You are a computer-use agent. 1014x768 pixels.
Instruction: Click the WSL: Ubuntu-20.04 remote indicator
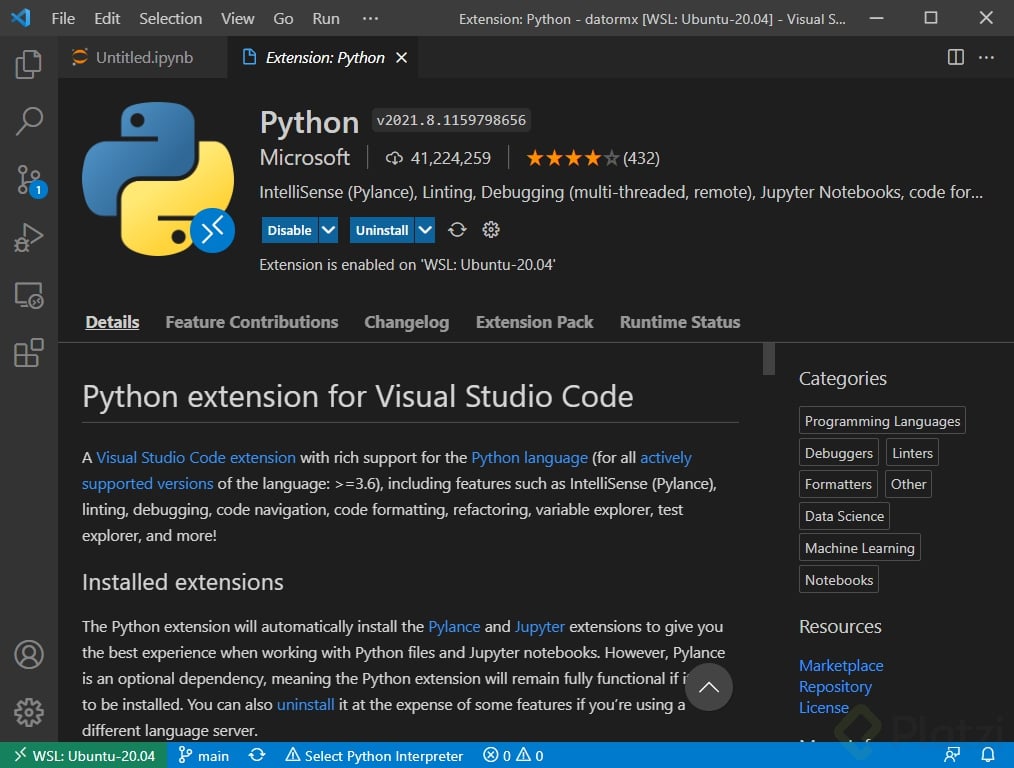coord(84,756)
